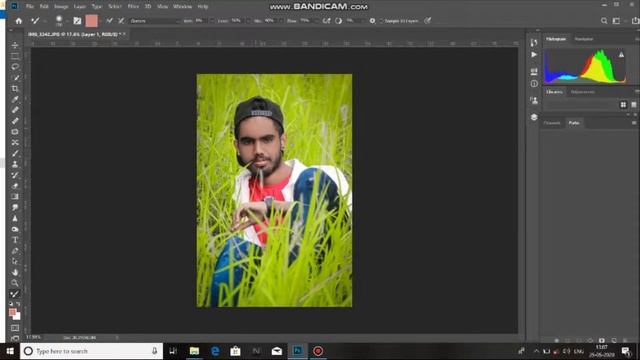Open the brush preset picker dropdown

point(67,21)
